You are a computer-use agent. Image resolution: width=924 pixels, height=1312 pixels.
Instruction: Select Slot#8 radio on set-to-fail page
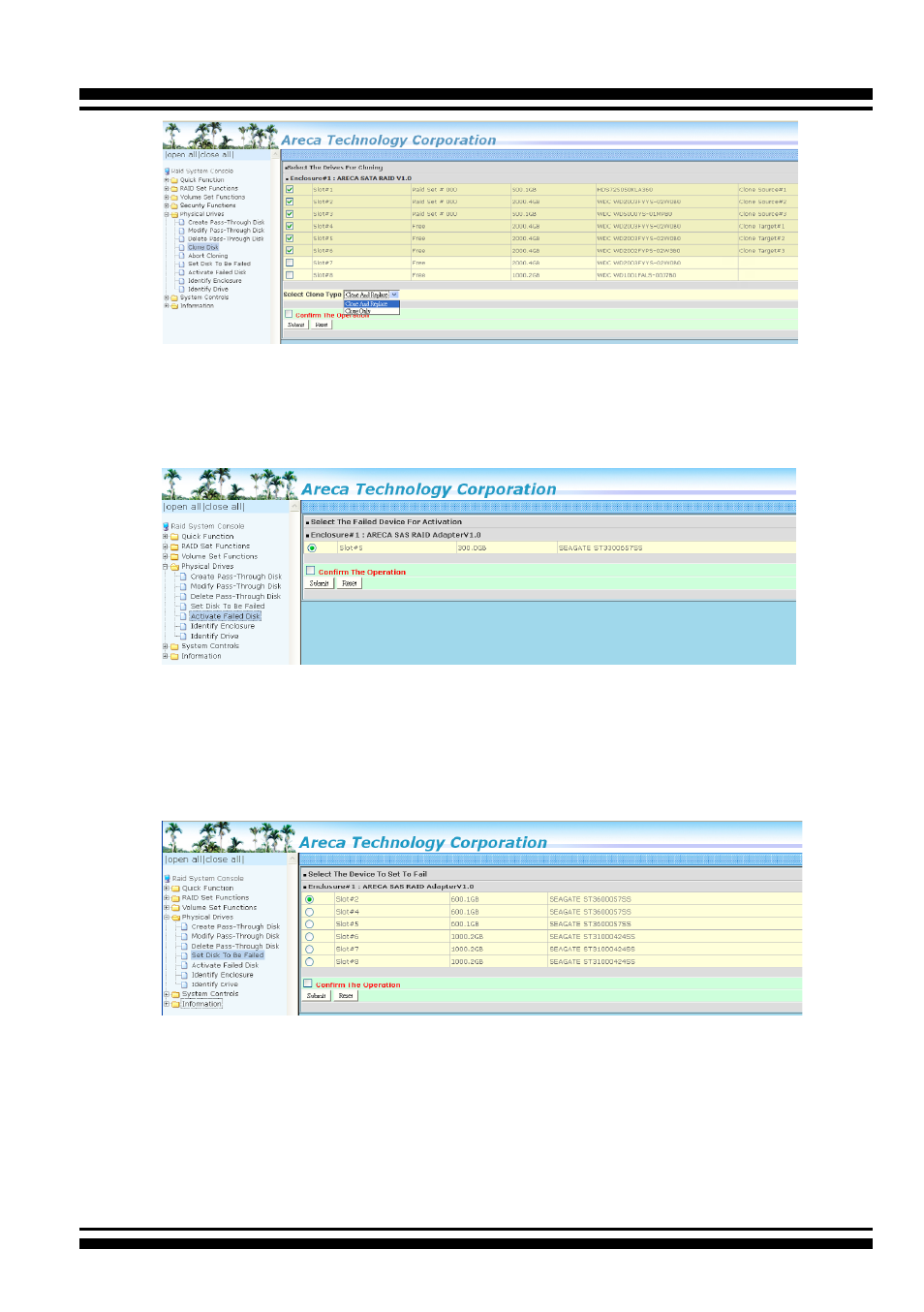point(310,962)
